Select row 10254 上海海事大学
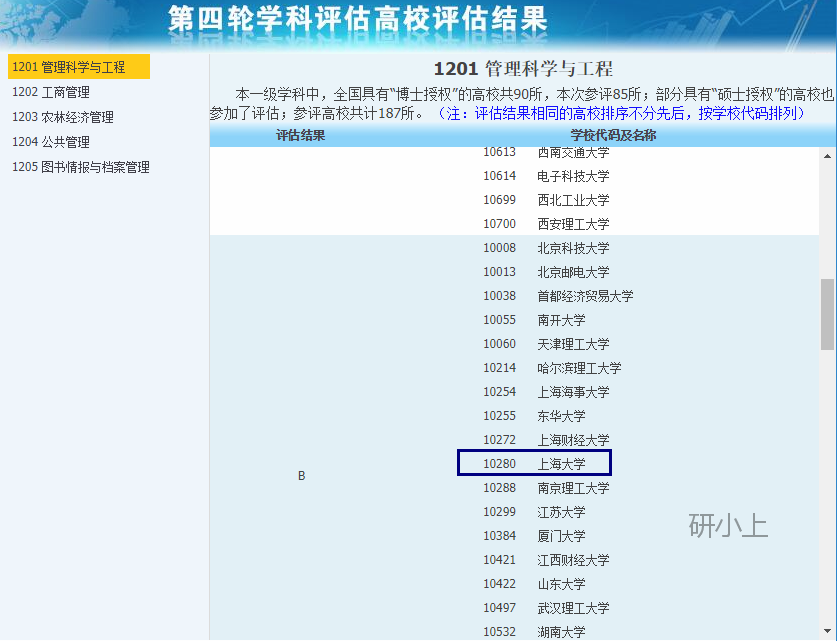Viewport: 837px width, 641px height. pos(546,392)
